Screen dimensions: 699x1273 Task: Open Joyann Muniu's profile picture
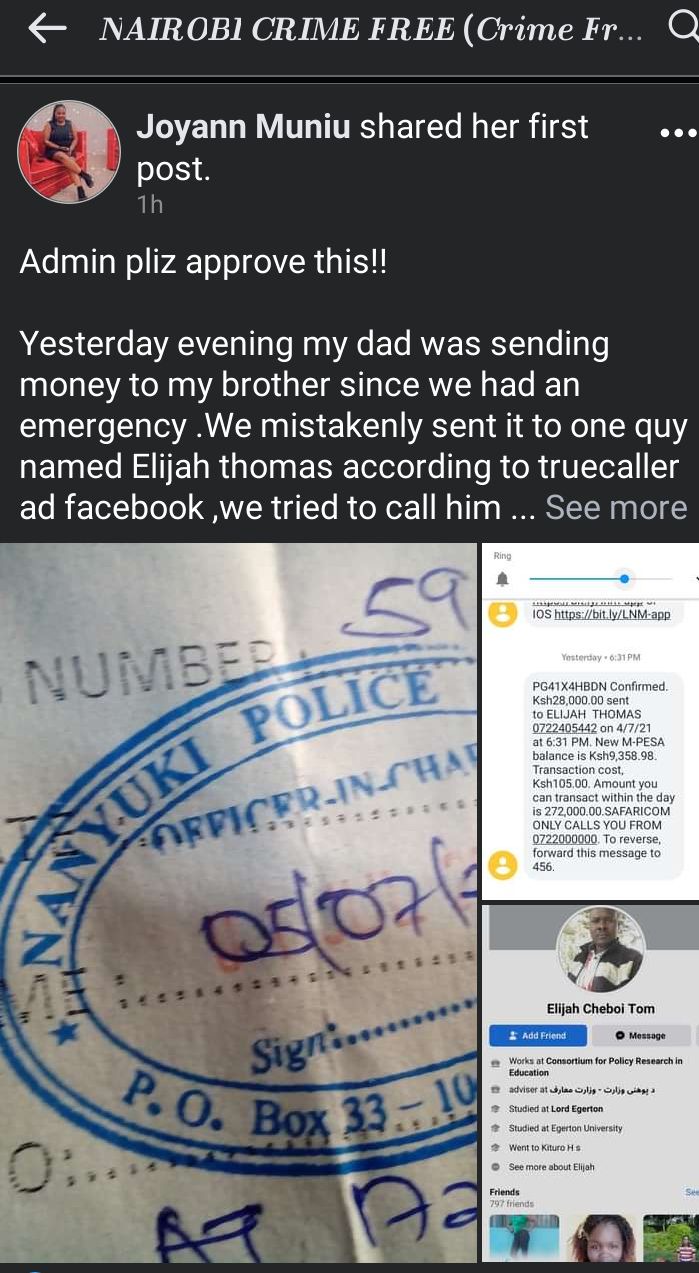pos(69,152)
